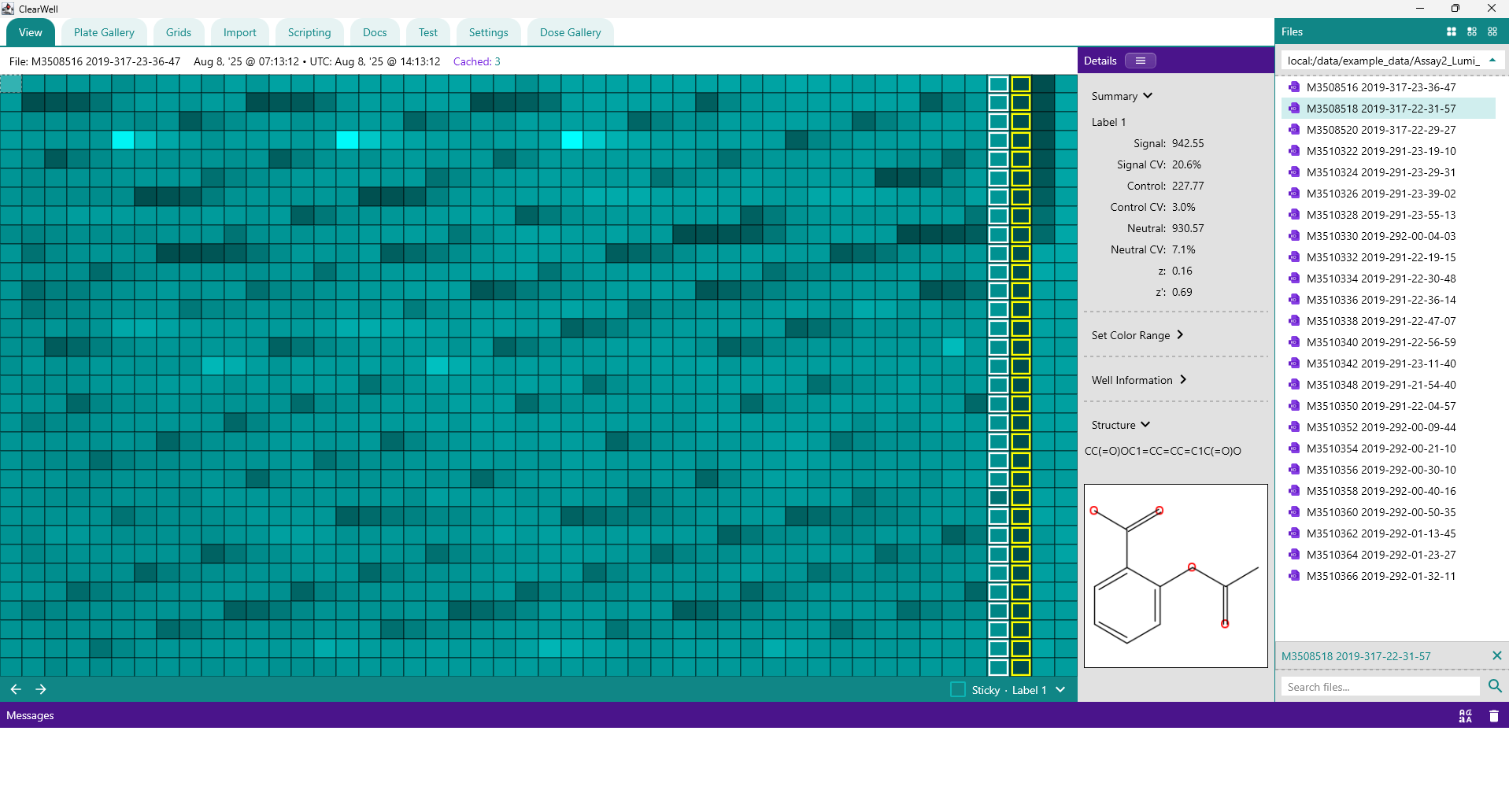Click the top white-outlined well in plate
Image resolution: width=1509 pixels, height=812 pixels.
(x=998, y=84)
